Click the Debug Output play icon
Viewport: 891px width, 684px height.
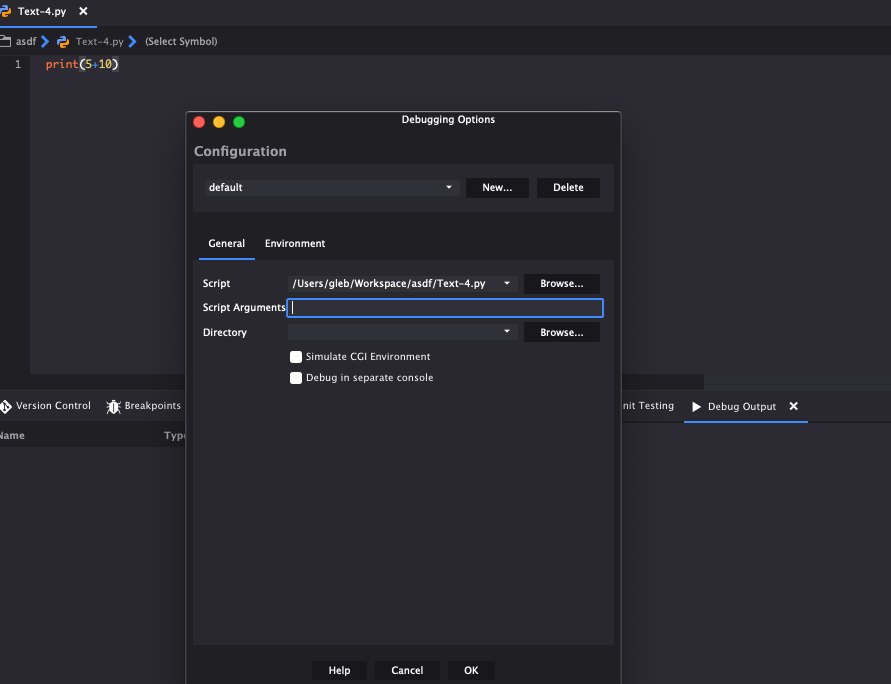click(x=696, y=407)
